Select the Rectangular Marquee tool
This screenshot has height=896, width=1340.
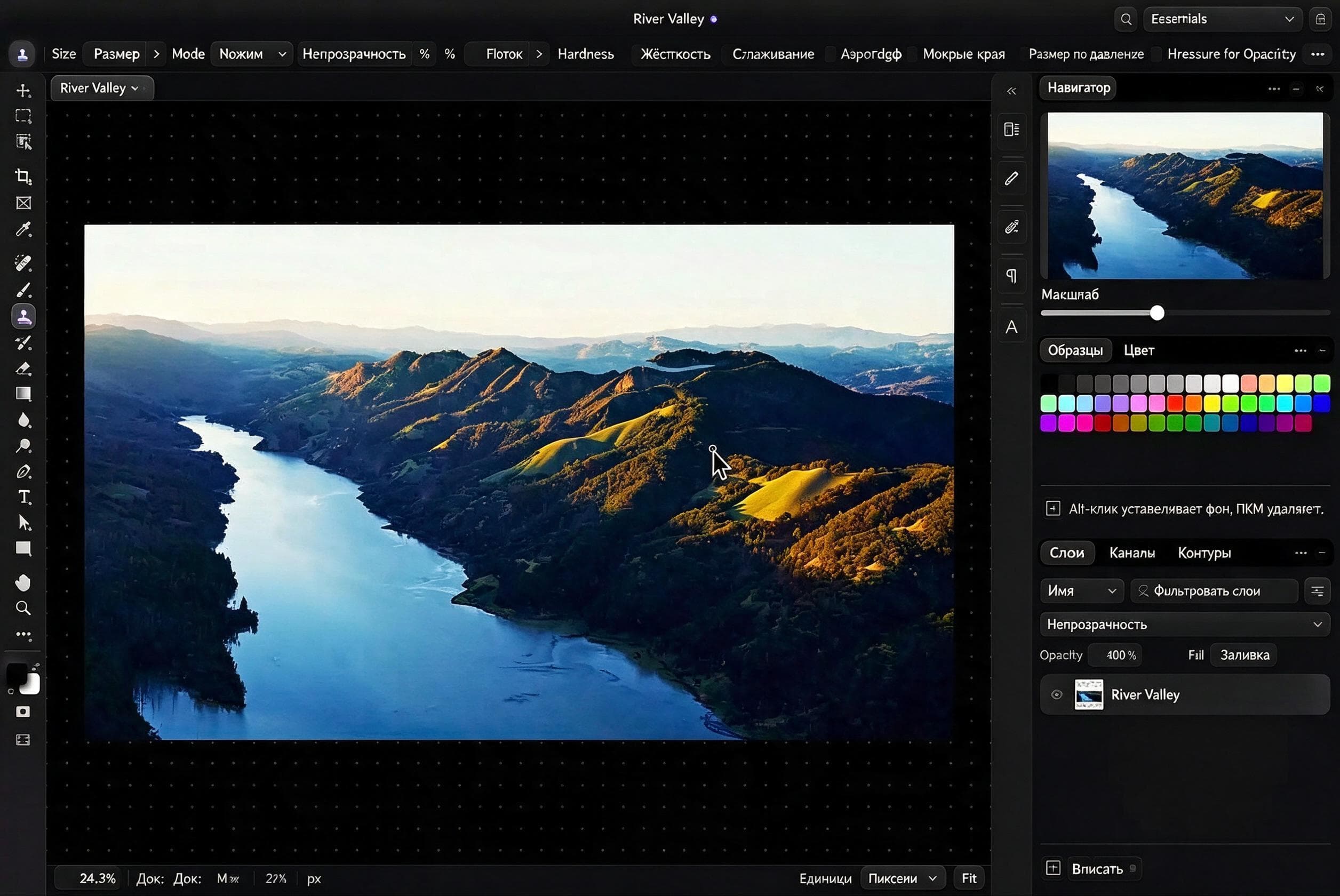point(23,116)
